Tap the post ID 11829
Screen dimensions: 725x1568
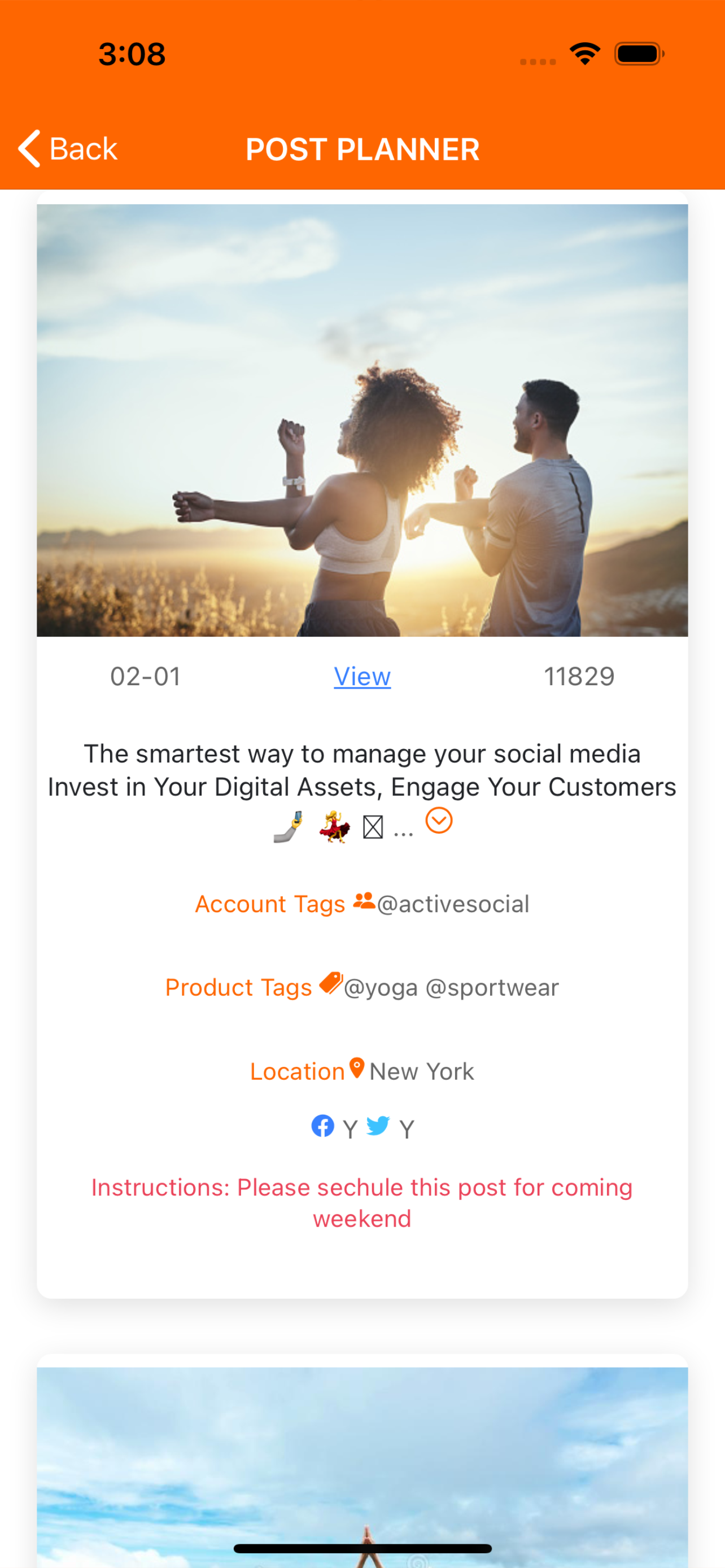579,676
